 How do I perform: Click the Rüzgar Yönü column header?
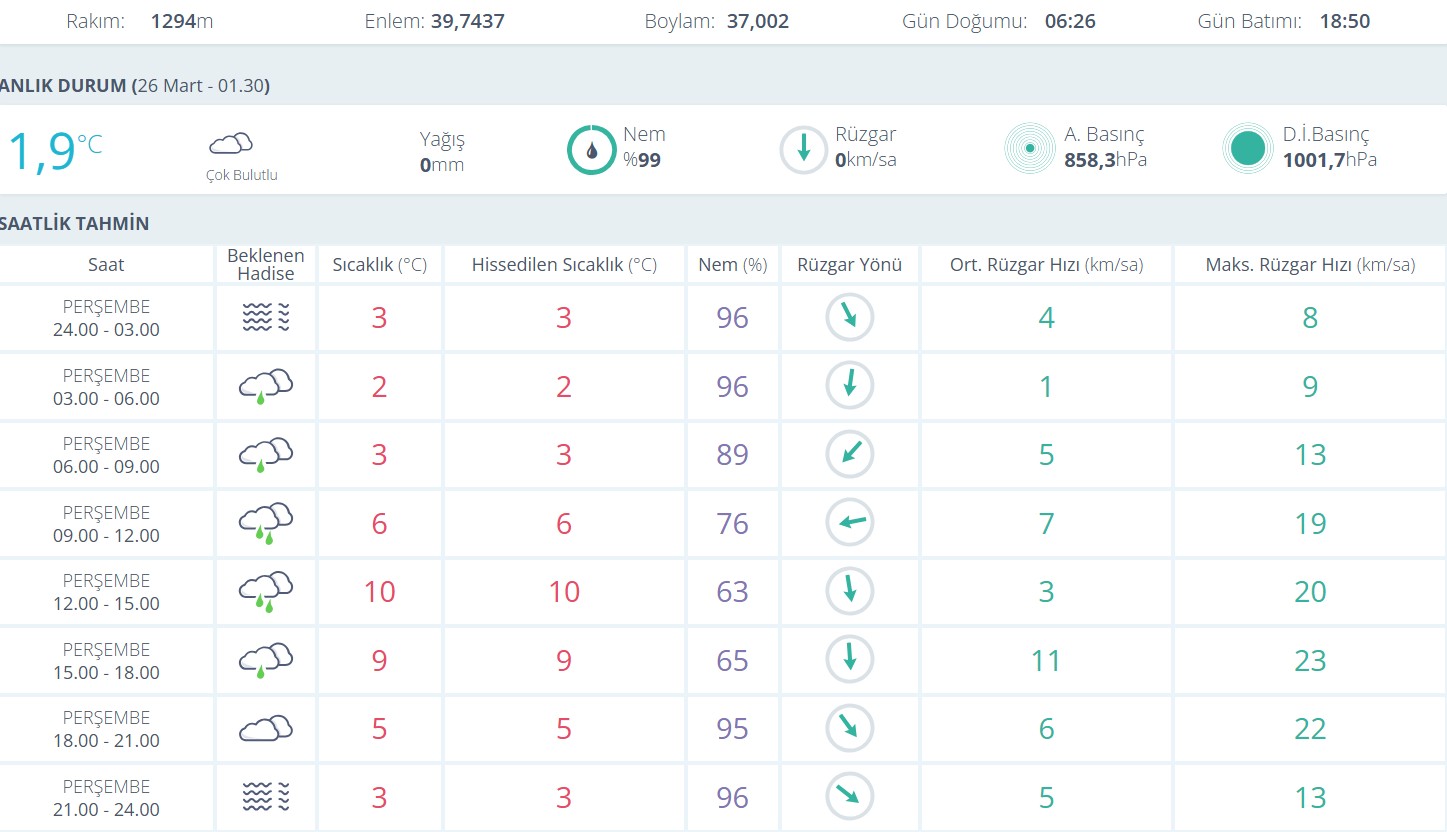(849, 265)
